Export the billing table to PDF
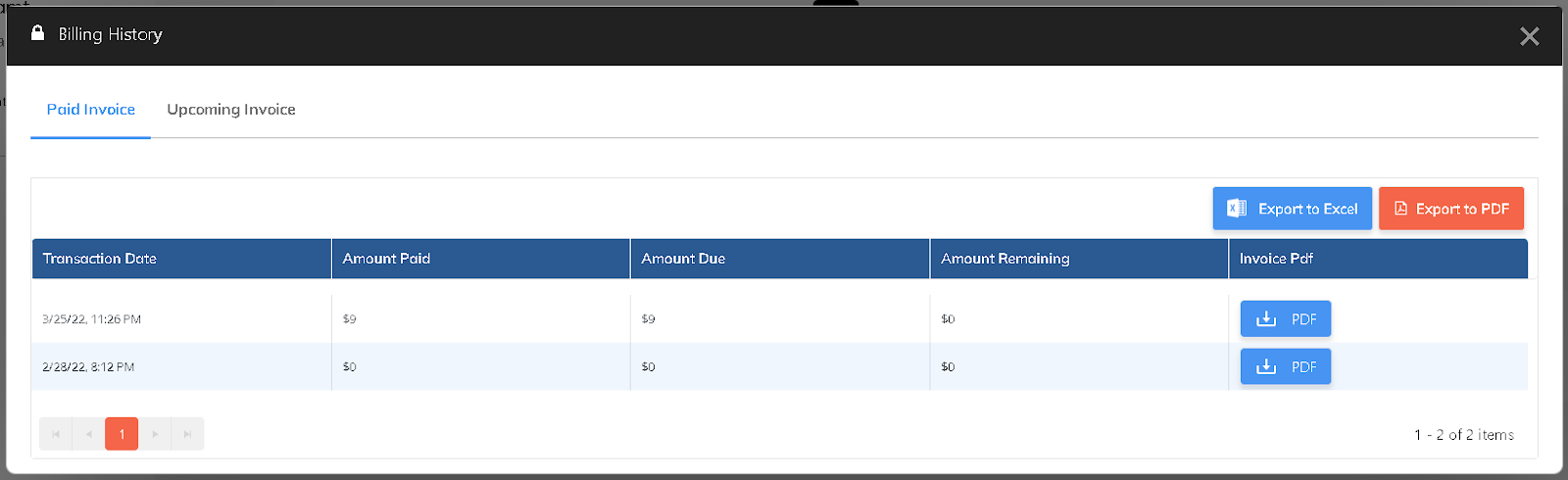The height and width of the screenshot is (480, 1568). 1450,209
